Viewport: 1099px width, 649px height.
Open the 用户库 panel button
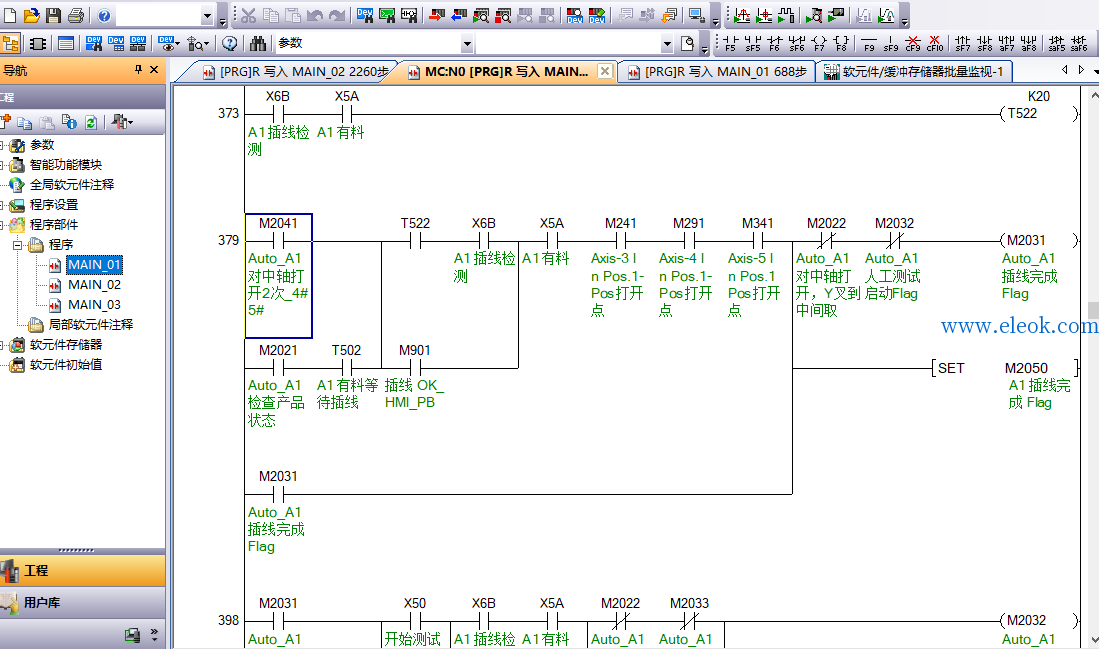pyautogui.click(x=83, y=602)
